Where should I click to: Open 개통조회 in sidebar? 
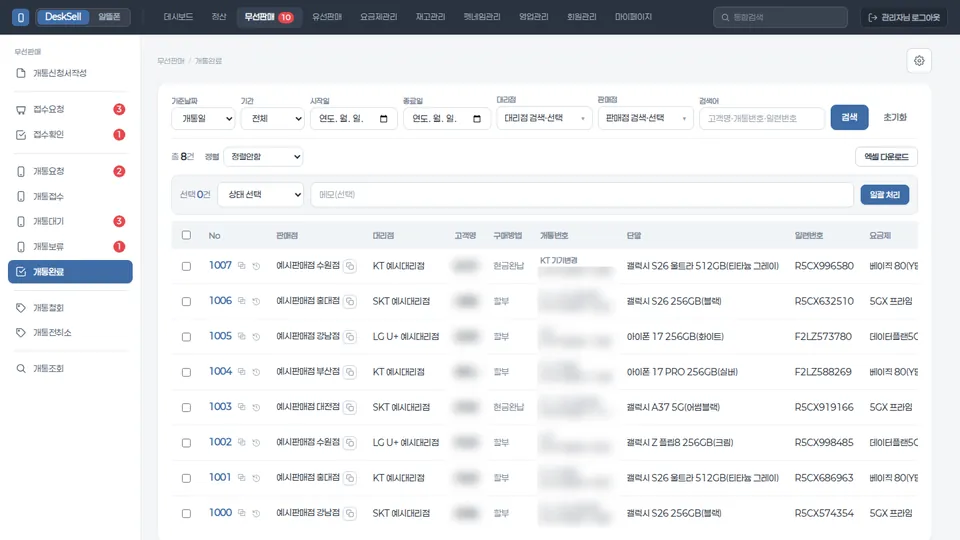[70, 369]
